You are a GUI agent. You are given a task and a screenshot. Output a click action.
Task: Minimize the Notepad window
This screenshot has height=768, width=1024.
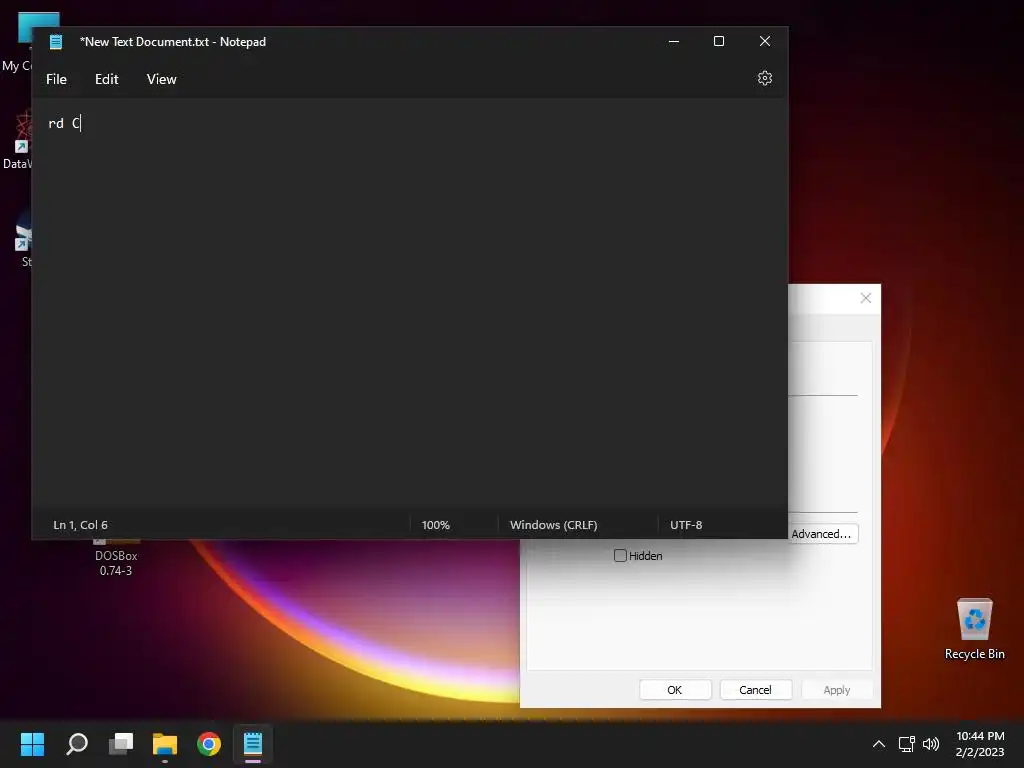674,41
